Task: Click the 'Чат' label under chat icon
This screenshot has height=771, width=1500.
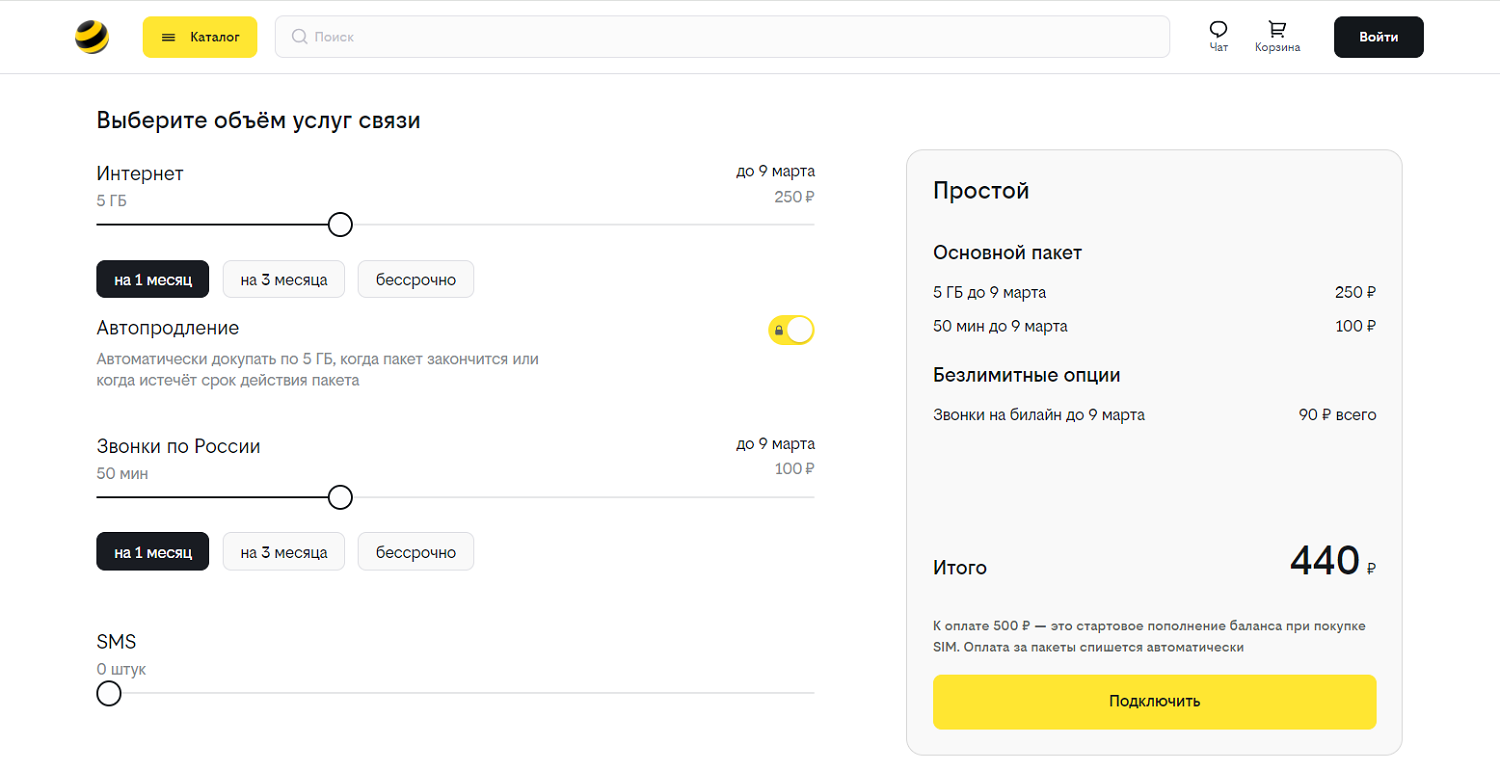Action: tap(1218, 47)
